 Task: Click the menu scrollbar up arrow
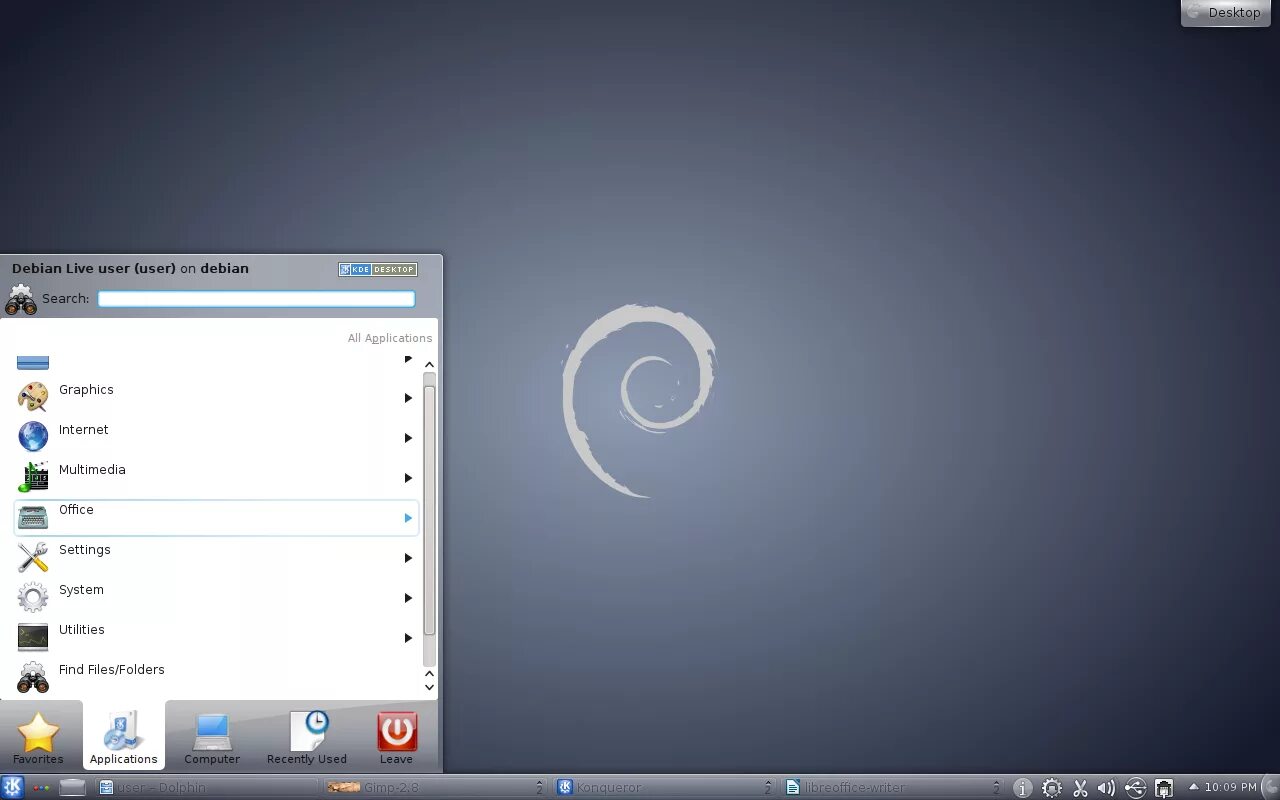(429, 365)
